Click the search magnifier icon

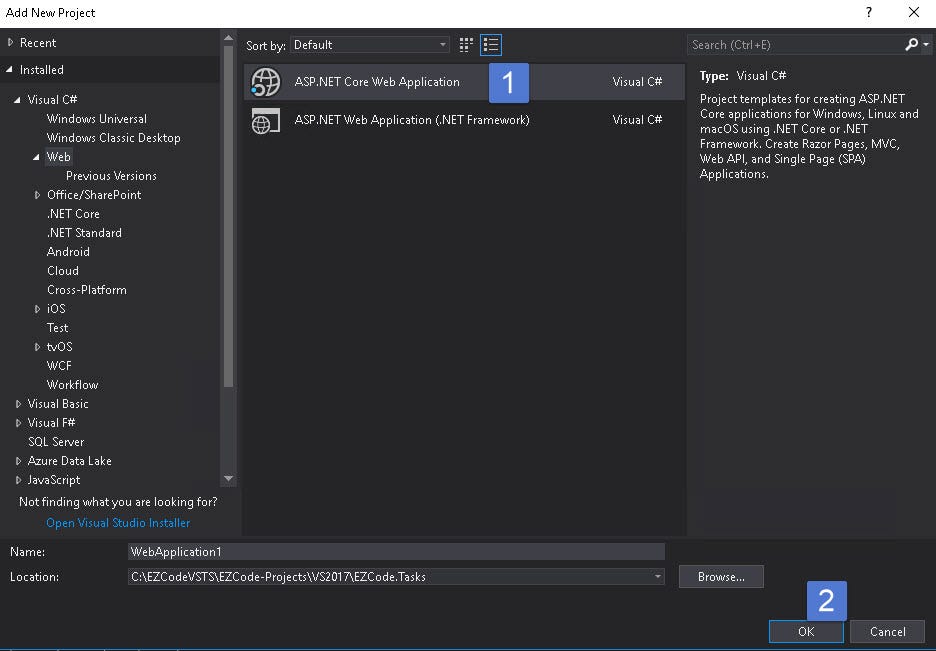912,45
